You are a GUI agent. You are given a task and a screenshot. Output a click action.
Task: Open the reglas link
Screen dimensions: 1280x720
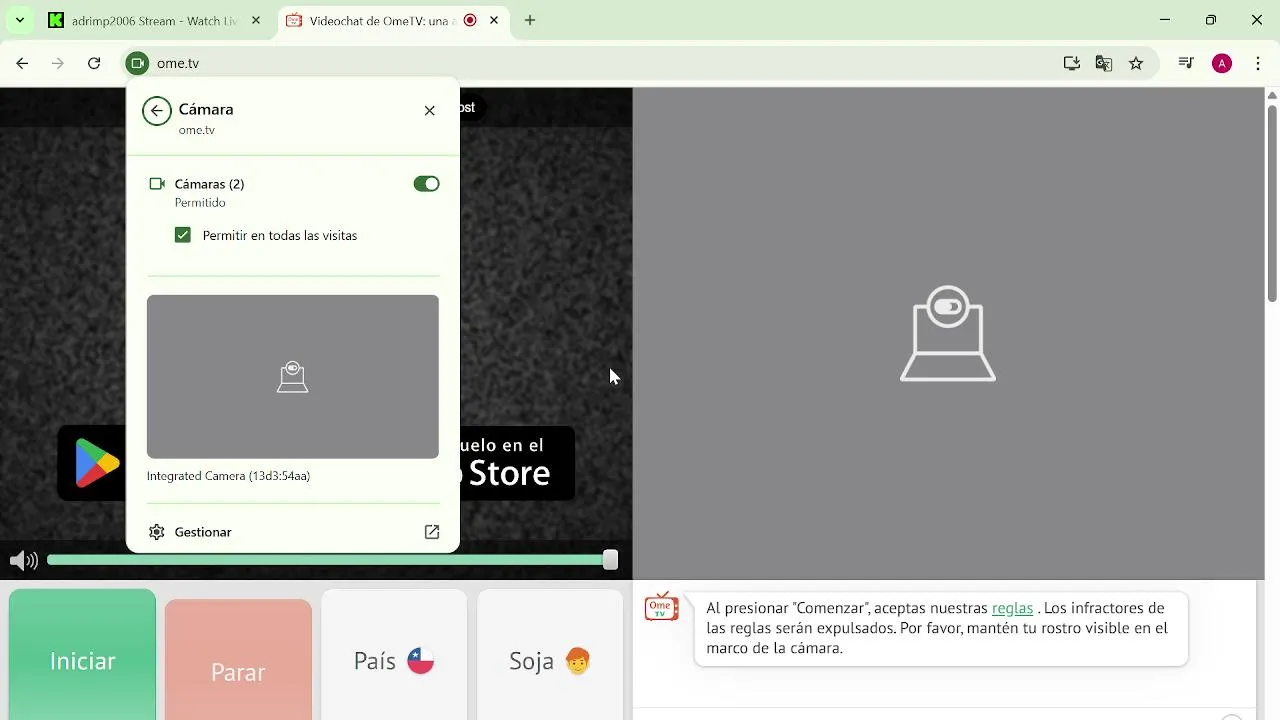[1012, 608]
